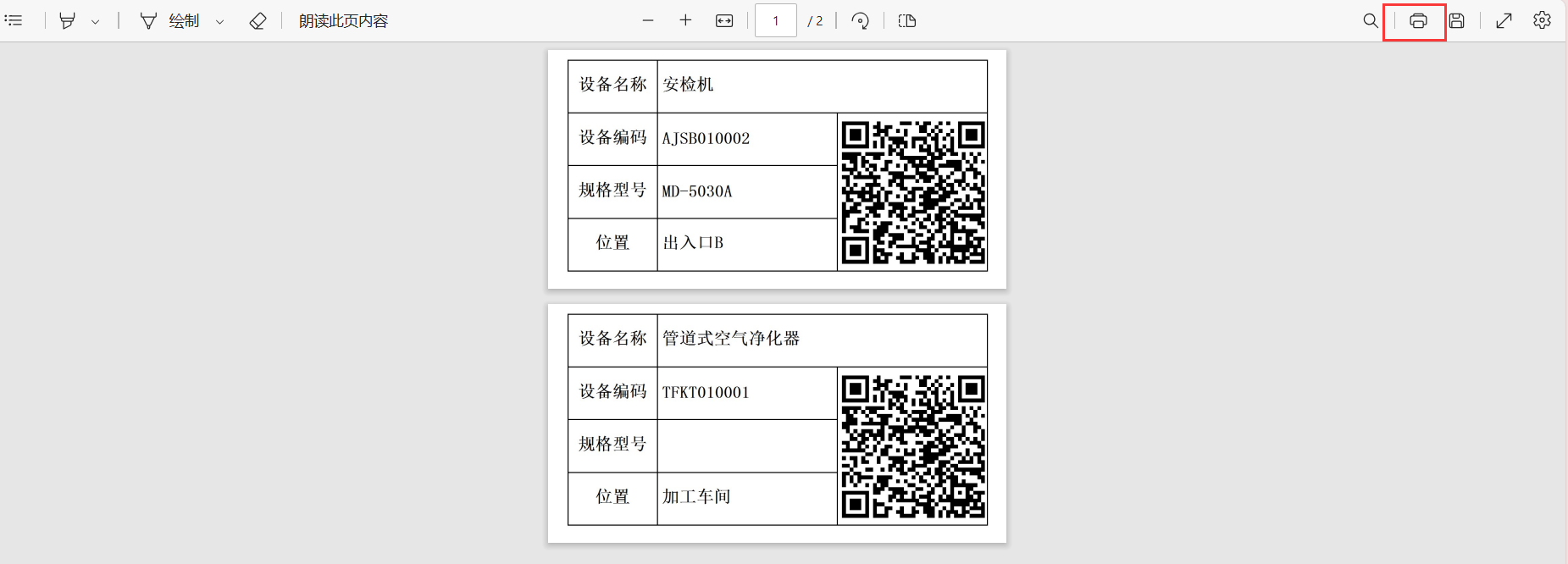
Task: Open the table of contents sidebar
Action: pos(14,20)
